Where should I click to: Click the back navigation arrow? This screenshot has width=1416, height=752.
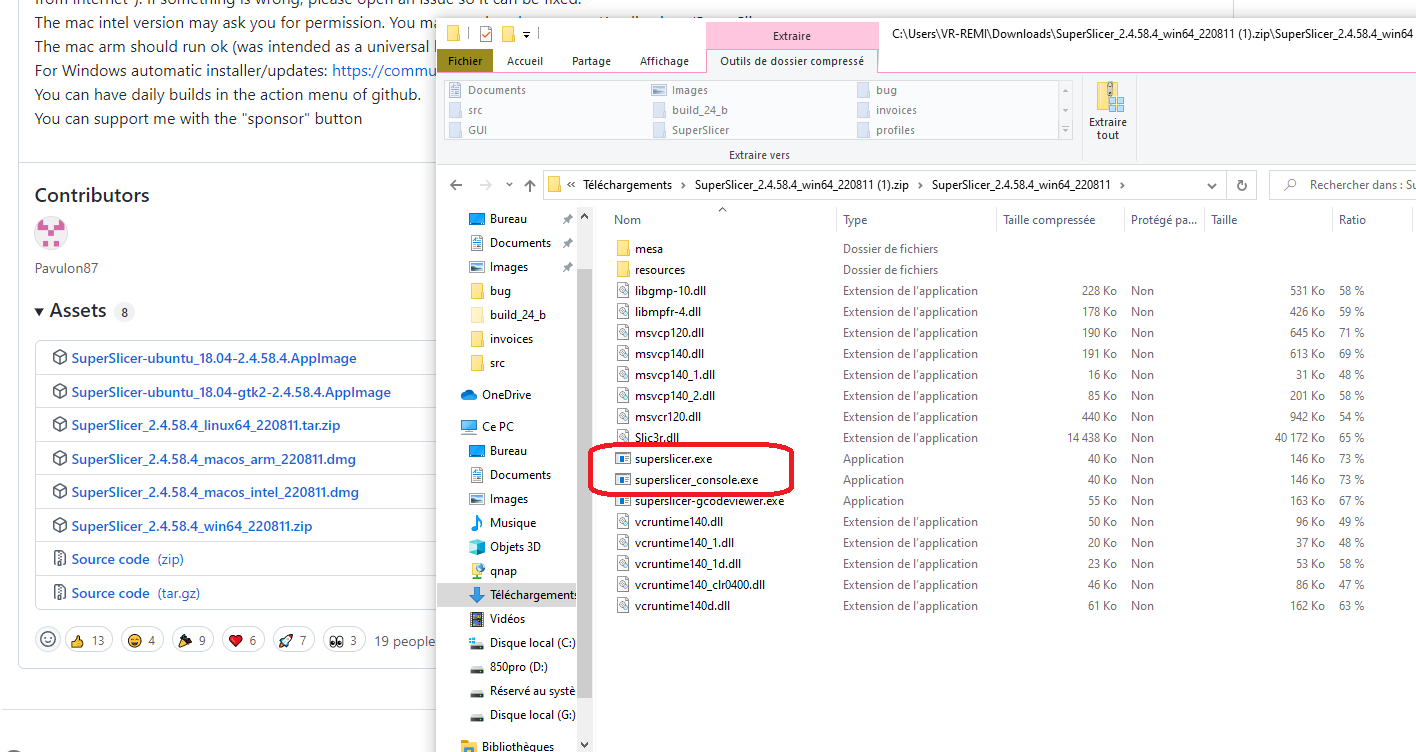[x=456, y=184]
